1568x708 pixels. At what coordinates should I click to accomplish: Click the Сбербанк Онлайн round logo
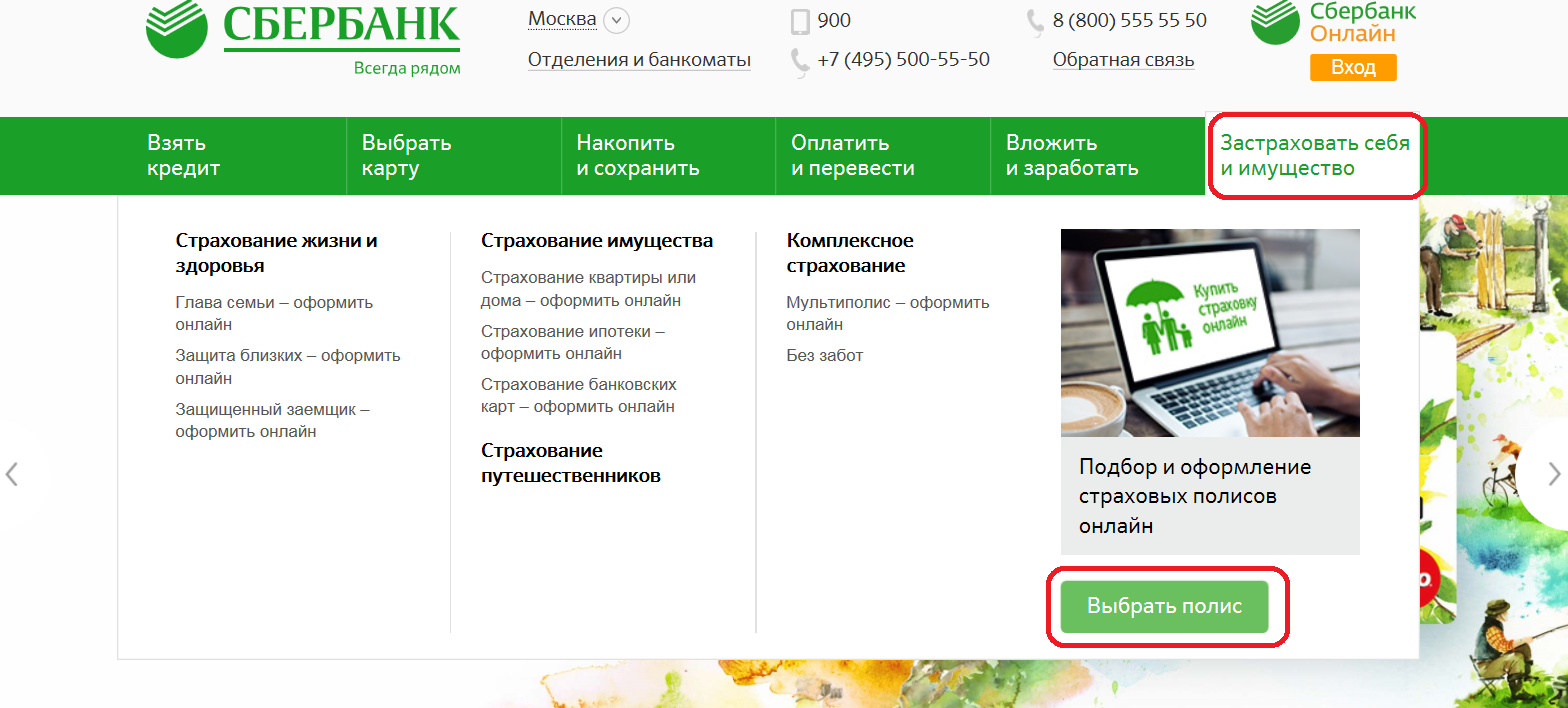[x=1275, y=22]
